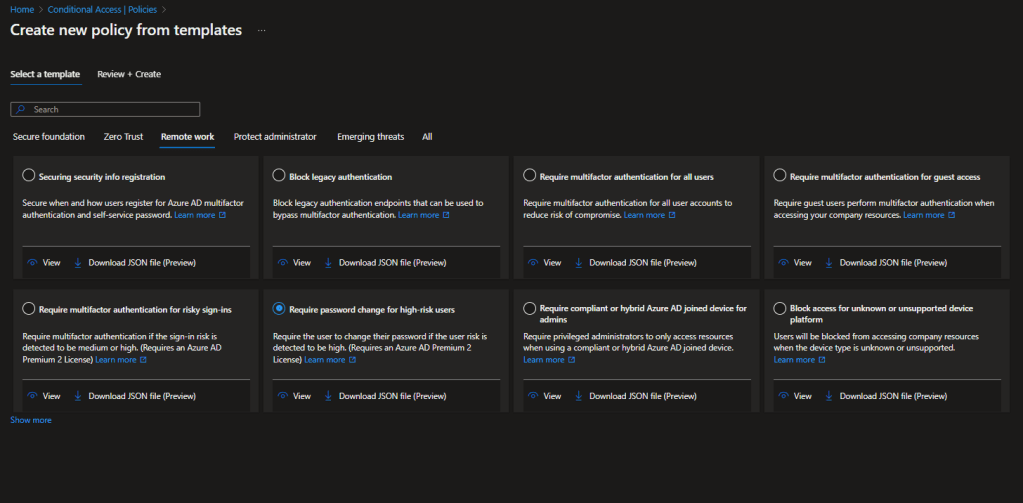Navigate to Home breadcrumb
This screenshot has height=503, width=1023.
pyautogui.click(x=22, y=9)
